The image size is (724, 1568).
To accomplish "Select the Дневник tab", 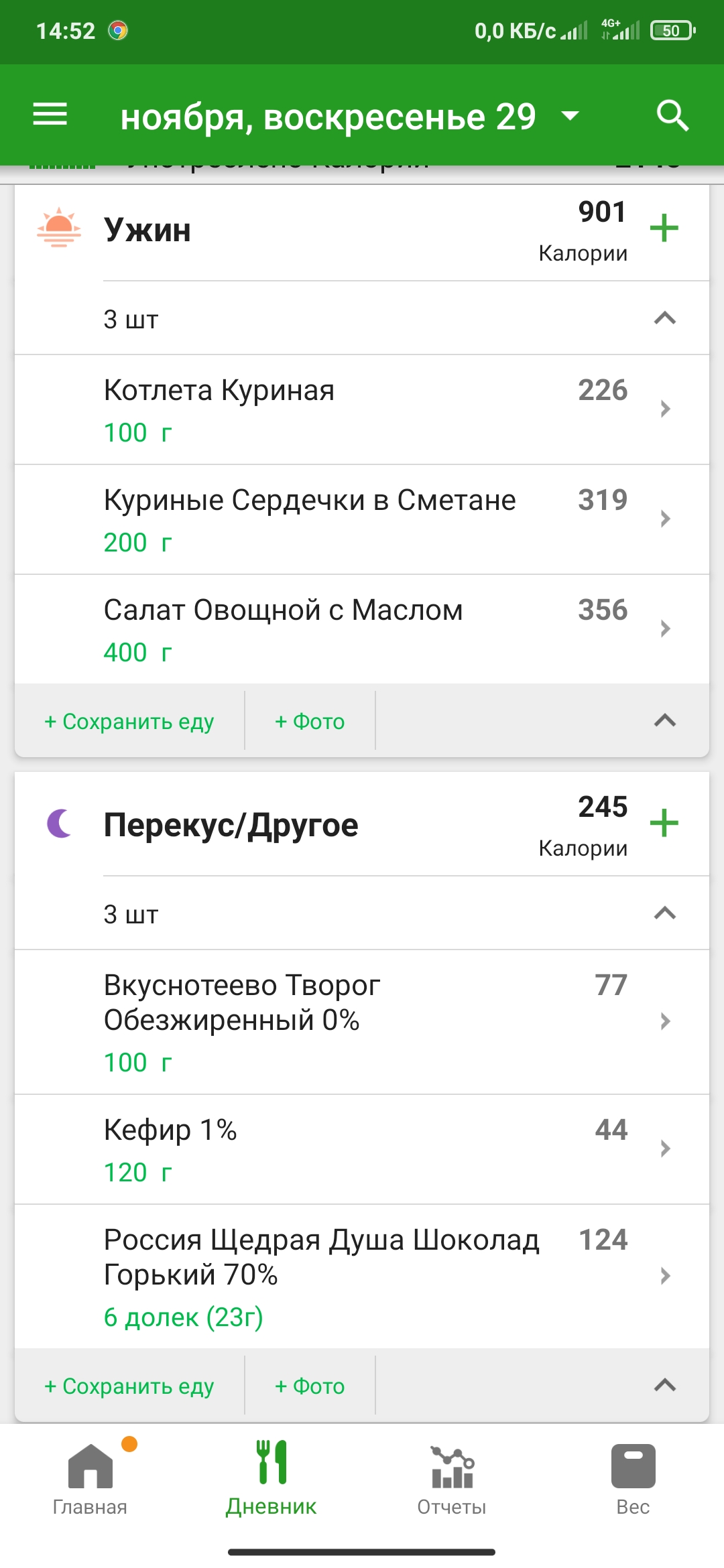I will (271, 1479).
